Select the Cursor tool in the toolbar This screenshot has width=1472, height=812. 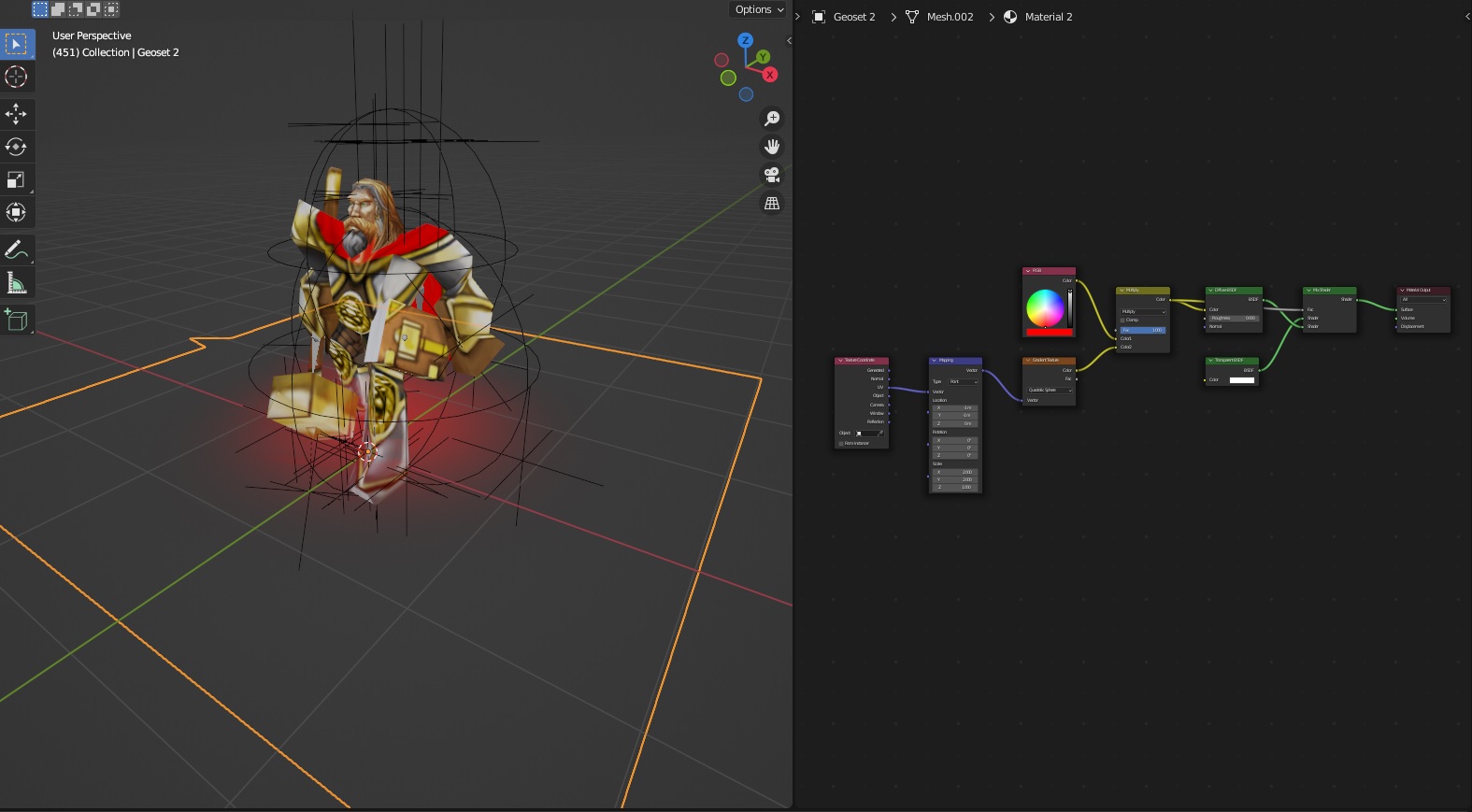(x=16, y=77)
